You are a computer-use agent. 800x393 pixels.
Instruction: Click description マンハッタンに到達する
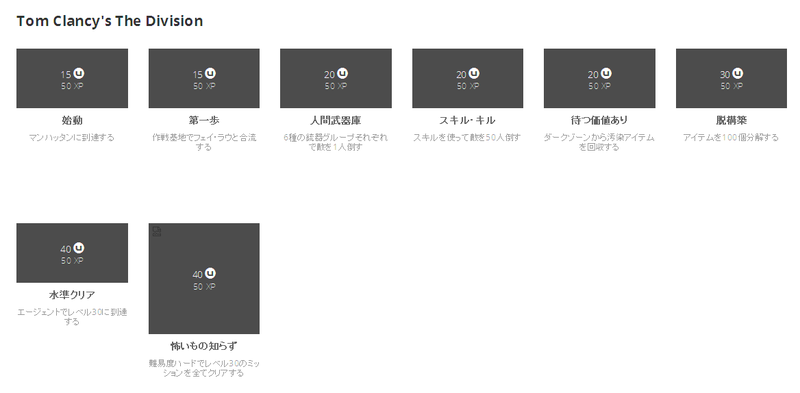[x=72, y=137]
